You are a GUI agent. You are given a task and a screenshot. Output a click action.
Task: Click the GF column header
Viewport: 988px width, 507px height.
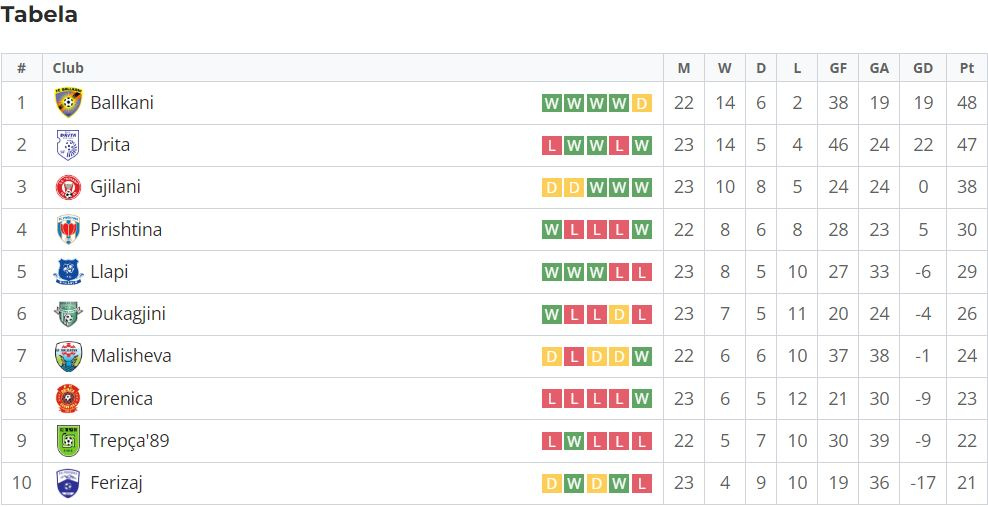coord(838,68)
